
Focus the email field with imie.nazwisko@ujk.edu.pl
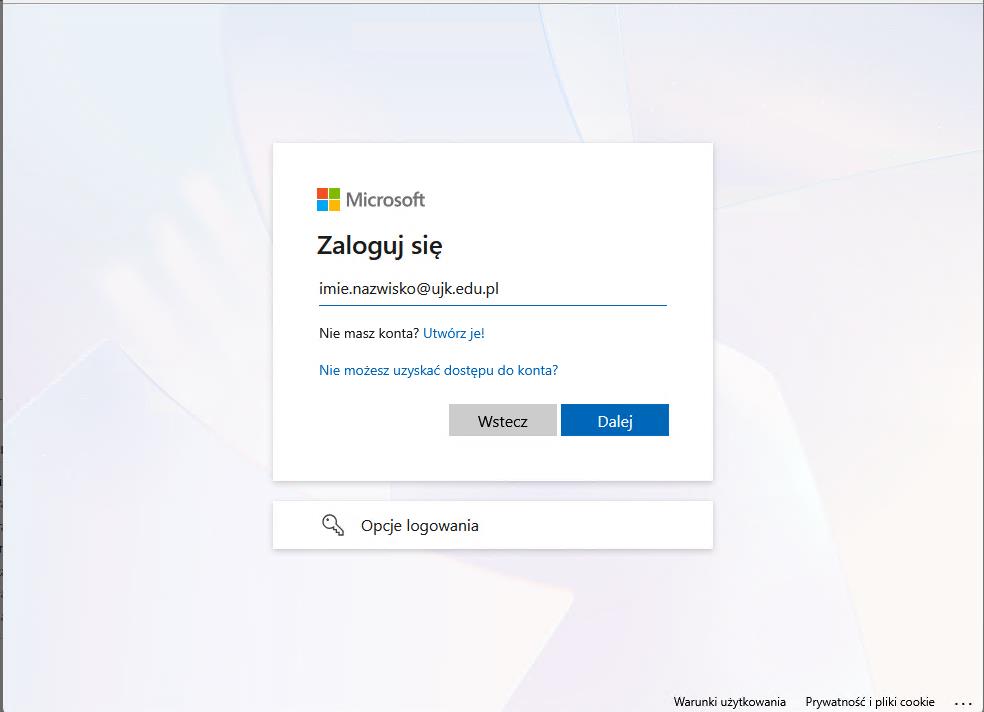[x=493, y=289]
